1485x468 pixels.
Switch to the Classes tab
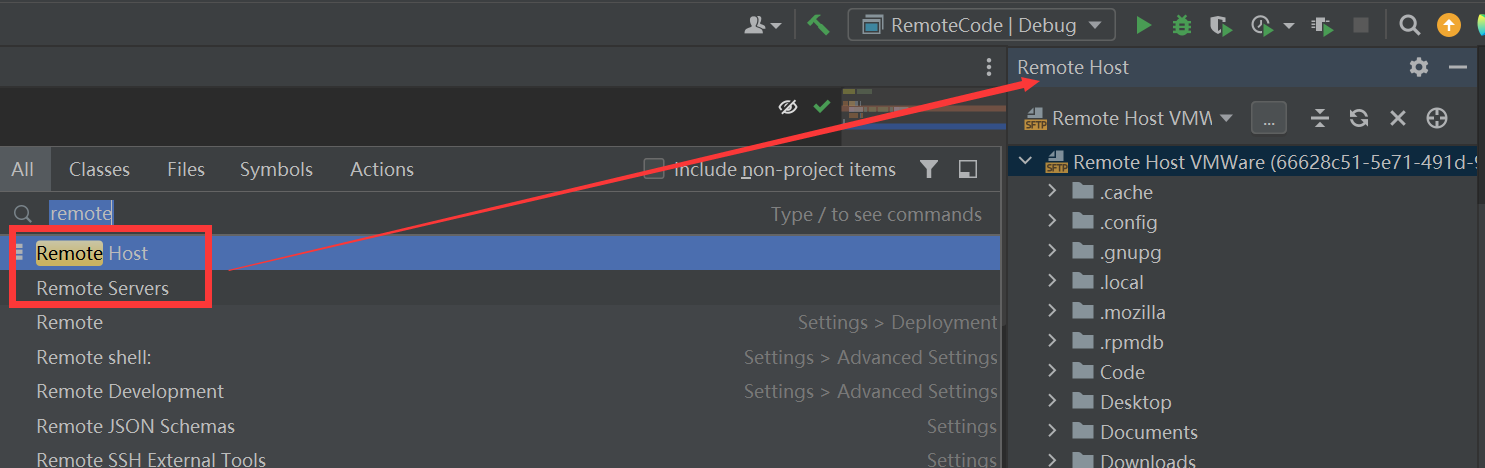99,170
